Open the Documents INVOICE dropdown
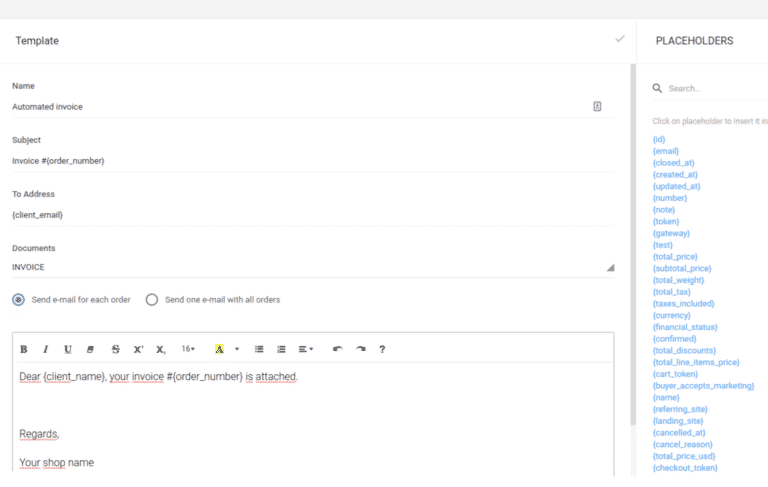Viewport: 768px width, 487px height. (x=313, y=267)
